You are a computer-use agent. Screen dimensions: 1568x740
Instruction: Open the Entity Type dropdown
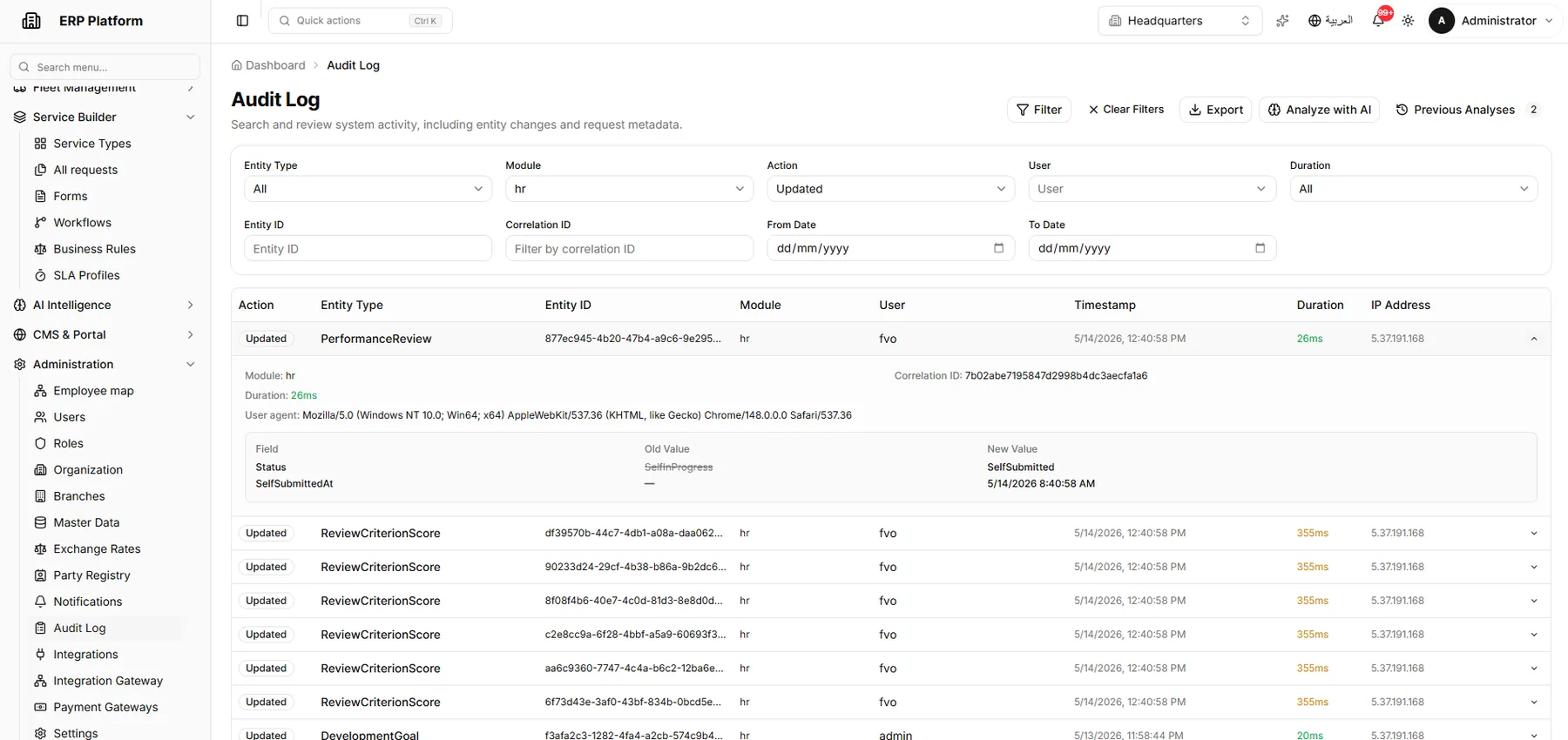pyautogui.click(x=368, y=189)
